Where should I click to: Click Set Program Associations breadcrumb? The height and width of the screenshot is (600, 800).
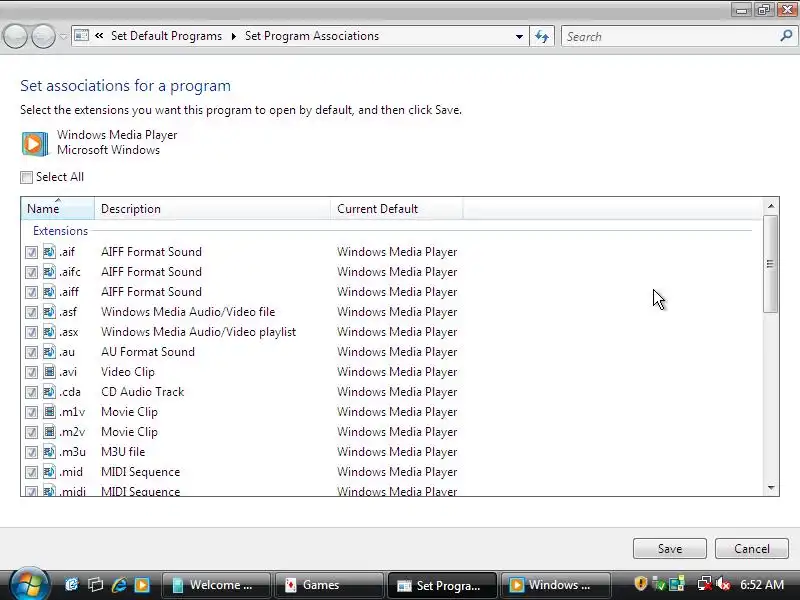coord(312,36)
